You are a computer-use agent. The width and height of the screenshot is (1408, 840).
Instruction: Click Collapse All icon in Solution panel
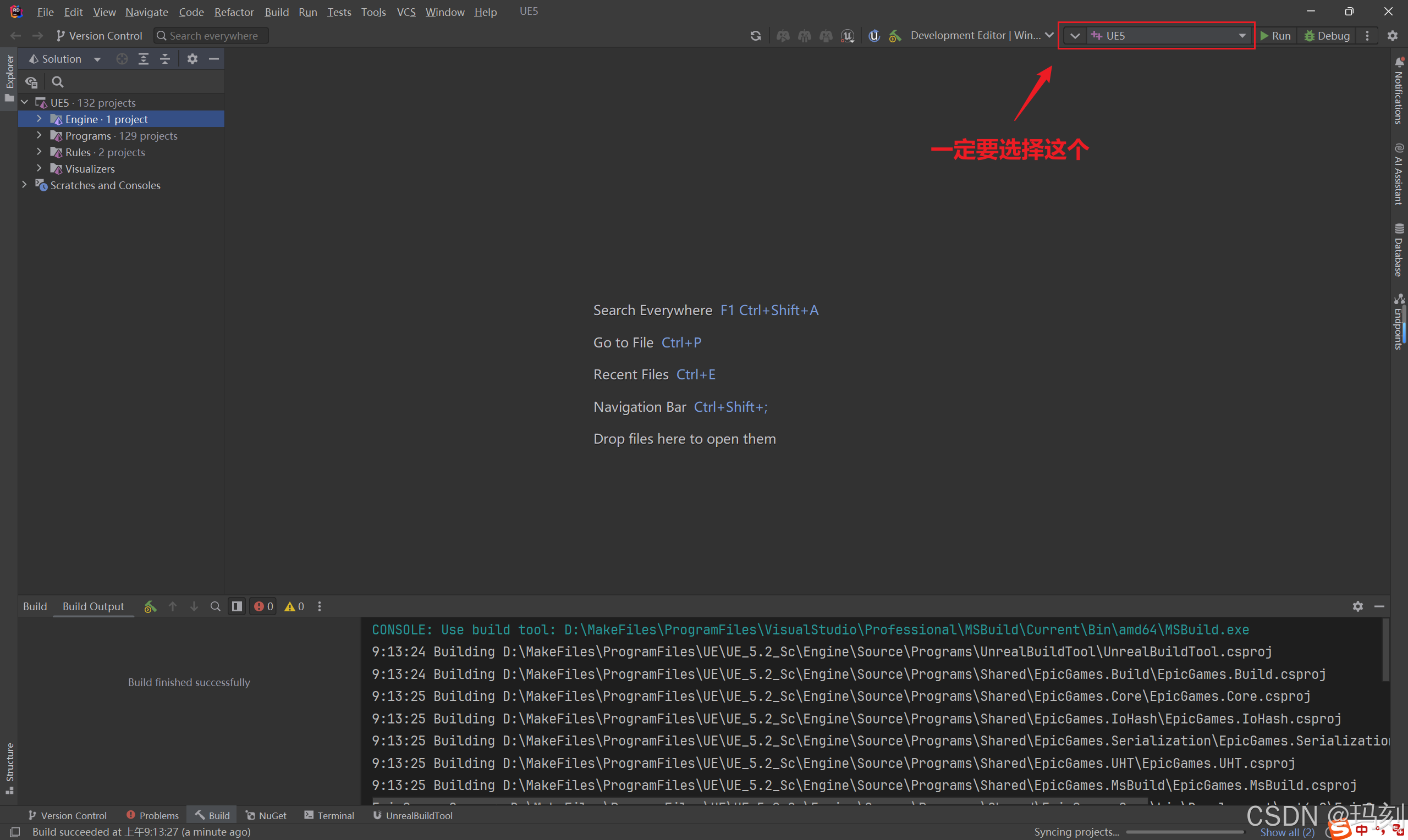[x=165, y=59]
